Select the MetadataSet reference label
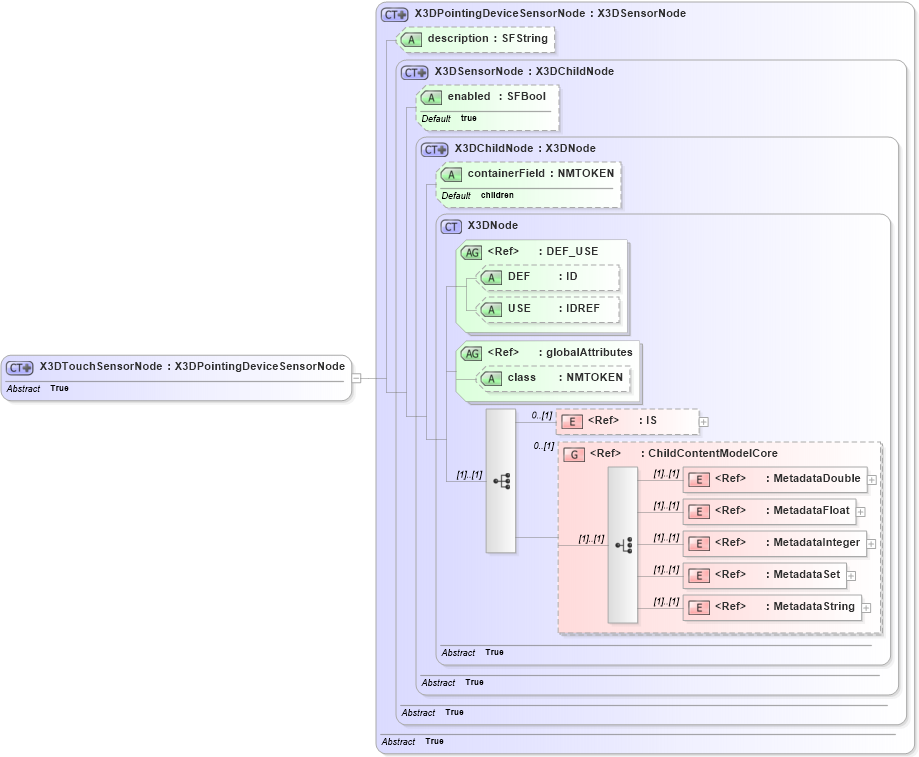 [778, 575]
